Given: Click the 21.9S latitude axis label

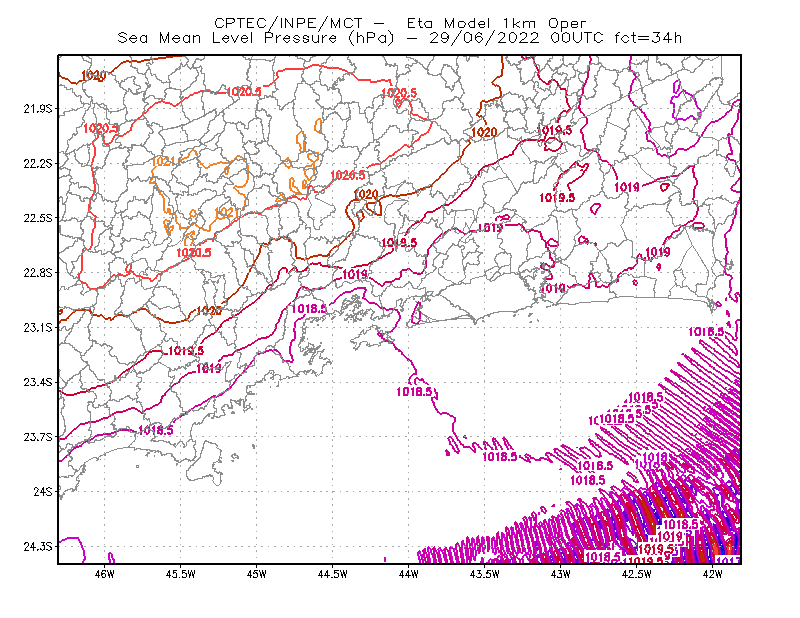Looking at the screenshot, I should (x=38, y=109).
